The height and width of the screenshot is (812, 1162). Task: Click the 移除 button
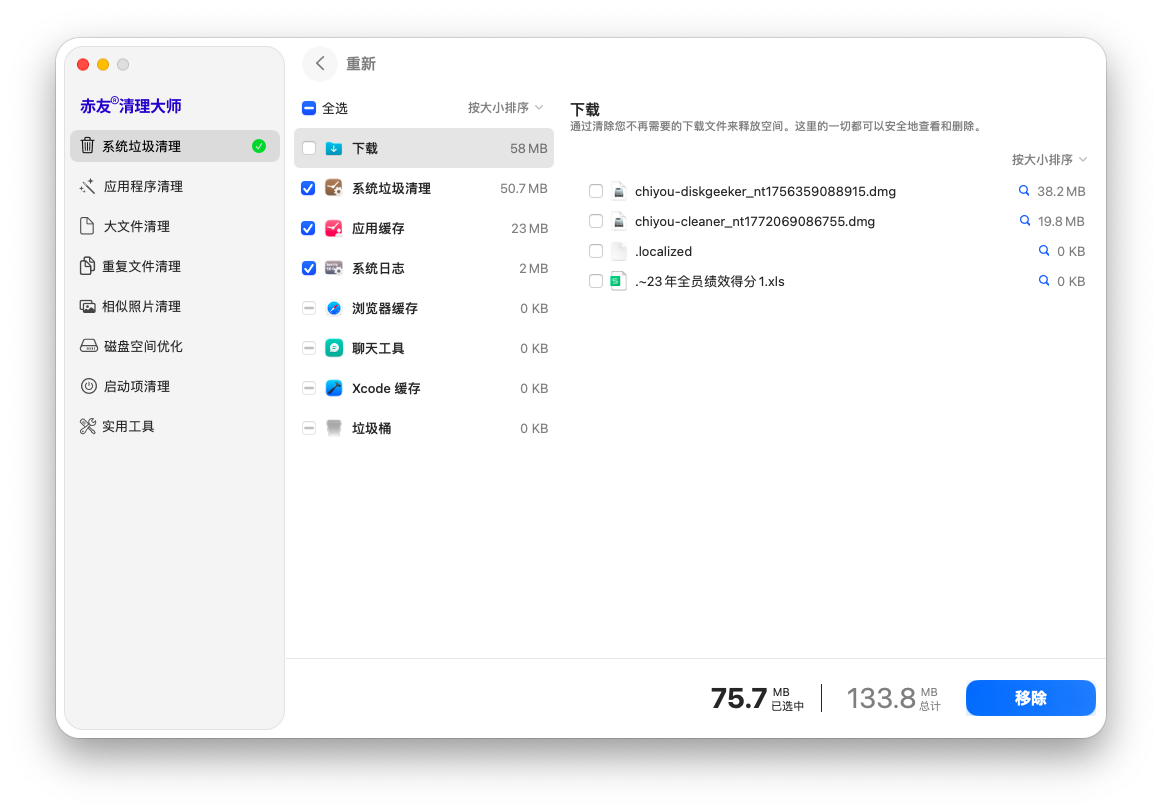coord(1030,698)
